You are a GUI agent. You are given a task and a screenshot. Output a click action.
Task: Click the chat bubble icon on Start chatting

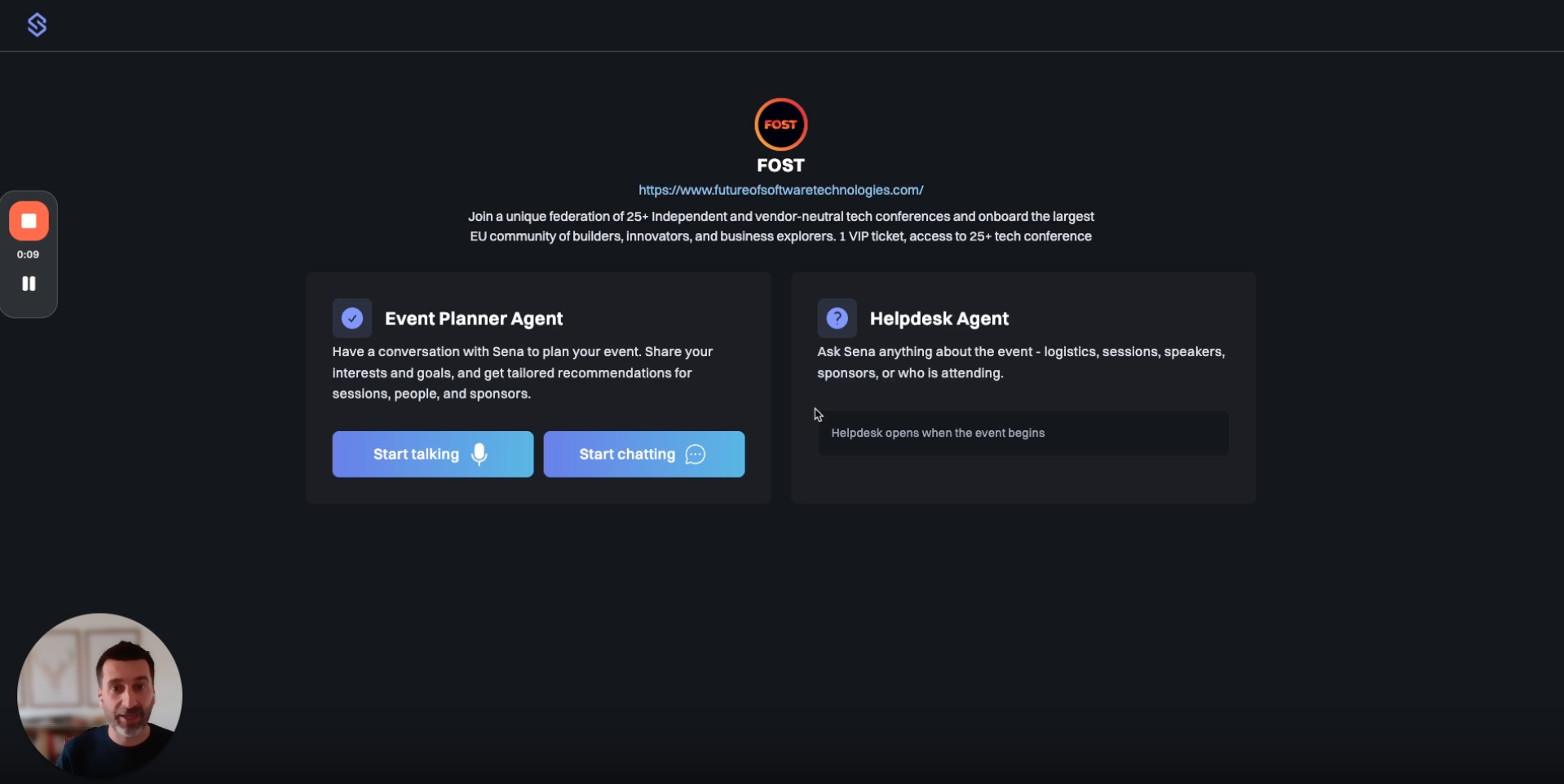696,454
